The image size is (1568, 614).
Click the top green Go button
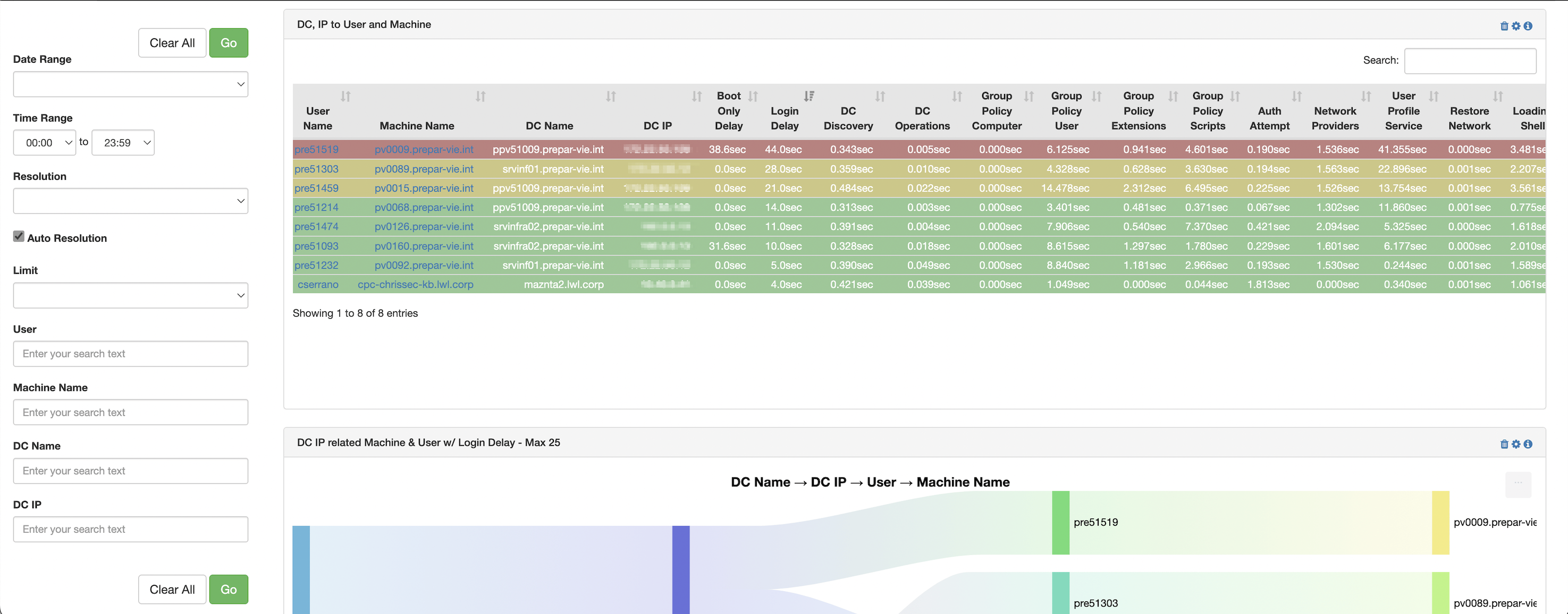pos(229,42)
